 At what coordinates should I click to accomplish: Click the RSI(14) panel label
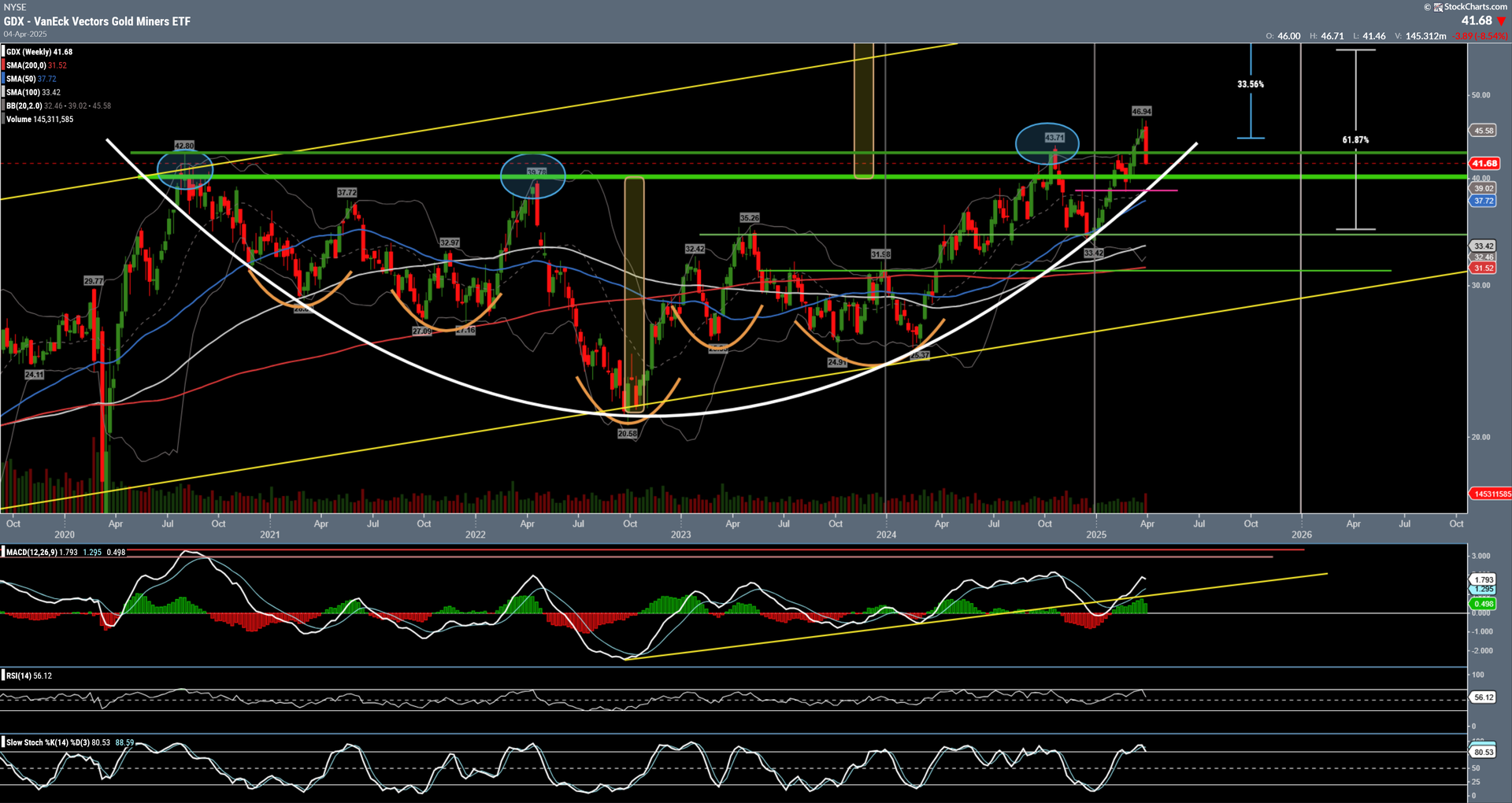point(18,675)
